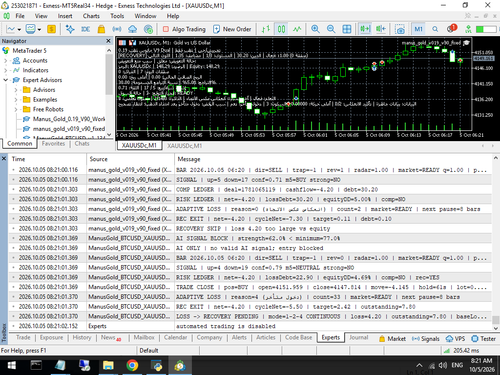
Task: Open the Tools menu
Action: 117,16
